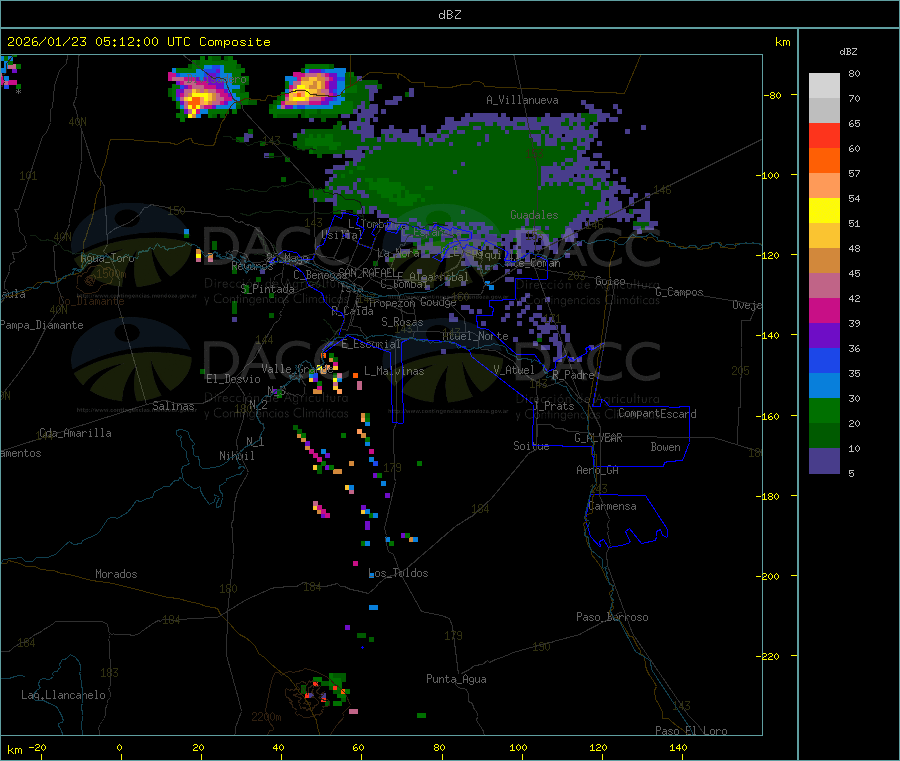Select the '2200m' elevation contour label

pyautogui.click(x=266, y=717)
